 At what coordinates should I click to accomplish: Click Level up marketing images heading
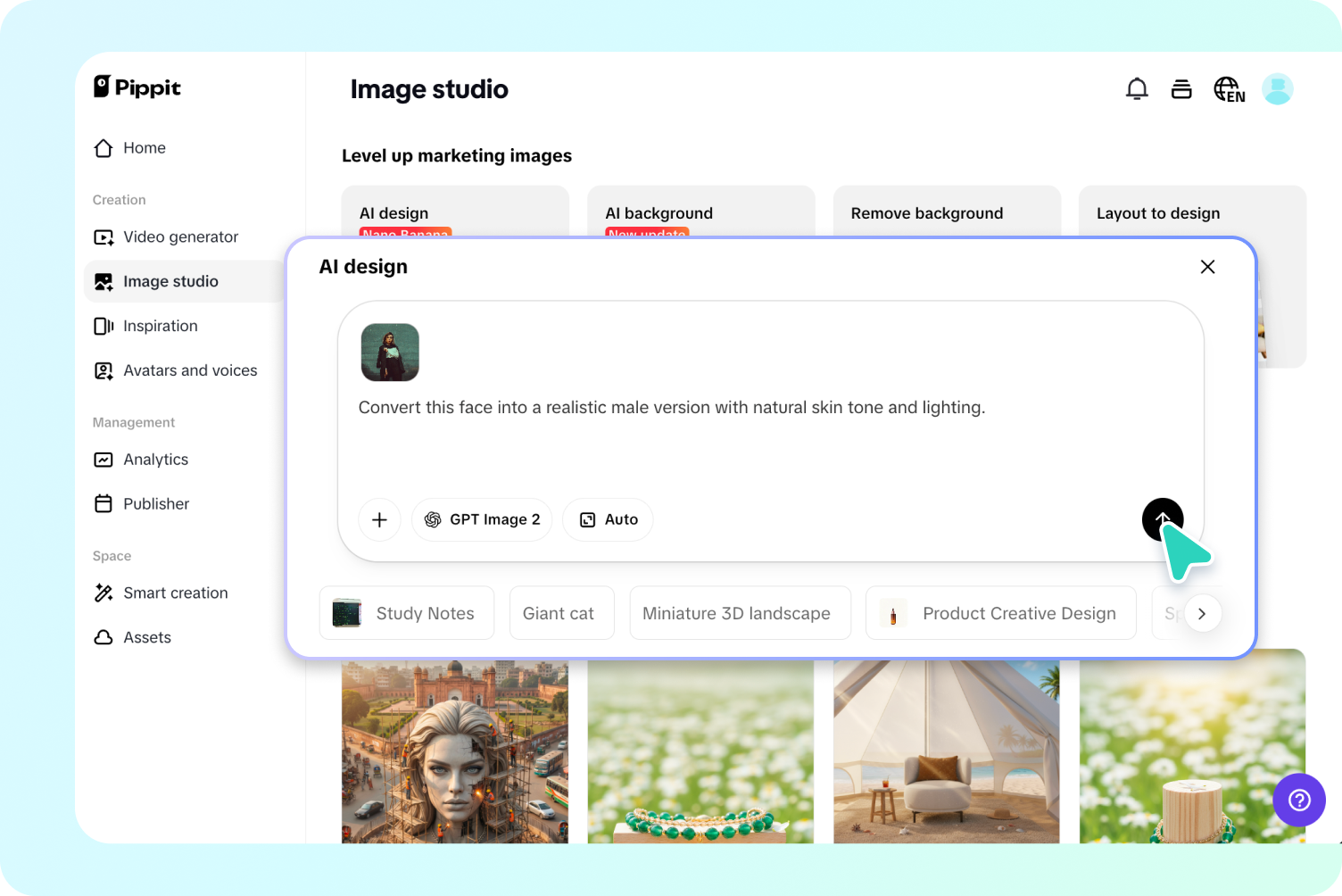tap(457, 156)
